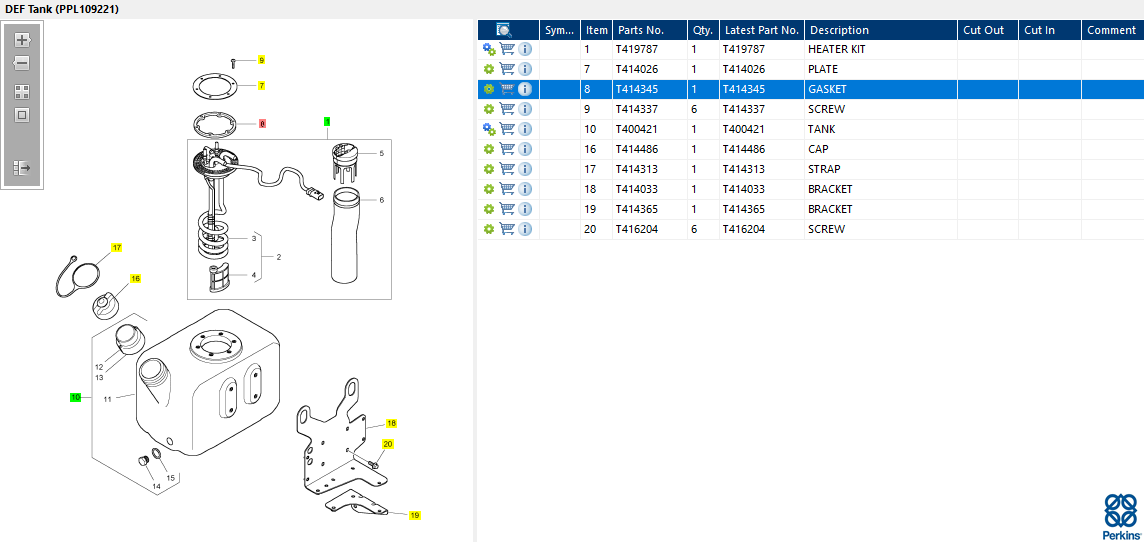1144x542 pixels.
Task: Click the Cut Out column header
Action: click(983, 30)
